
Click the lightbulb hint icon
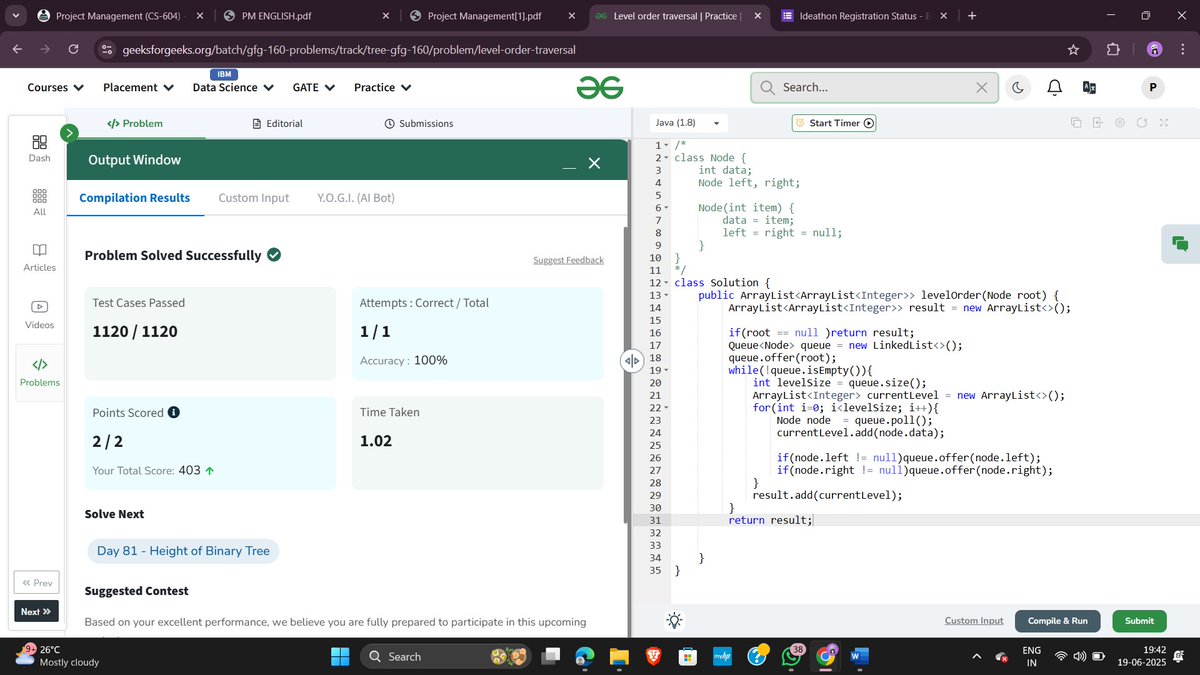(675, 620)
